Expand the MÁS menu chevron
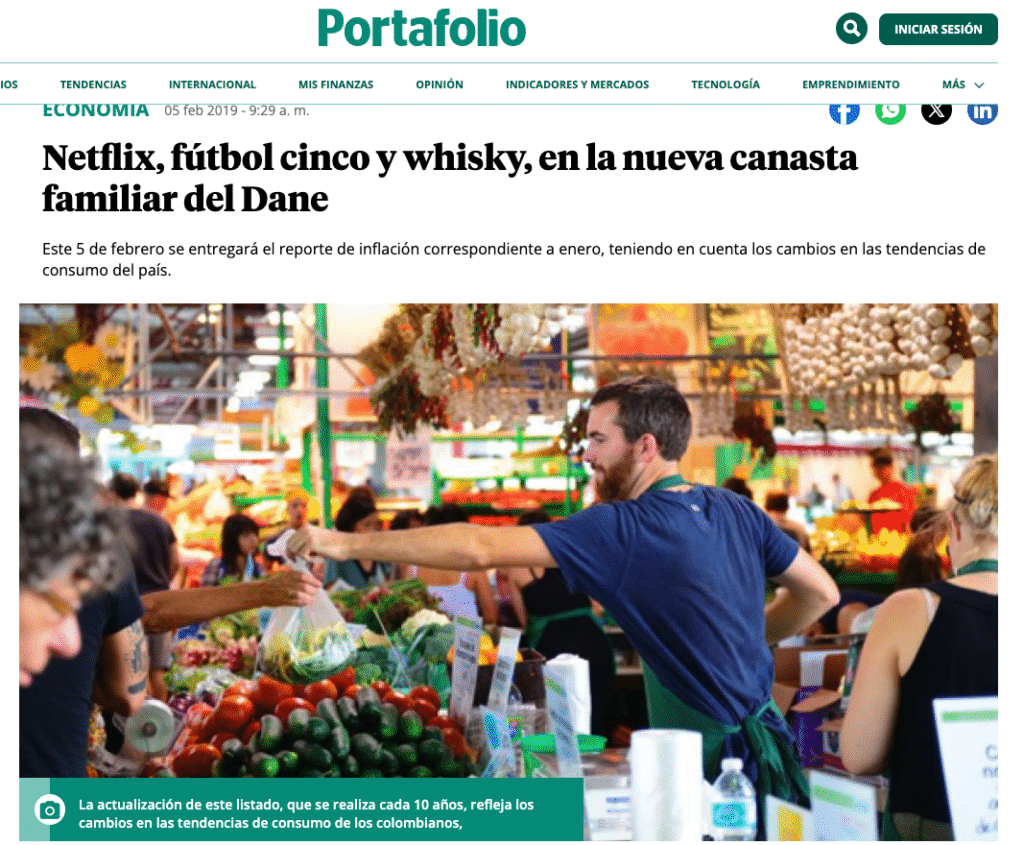 pyautogui.click(x=979, y=85)
